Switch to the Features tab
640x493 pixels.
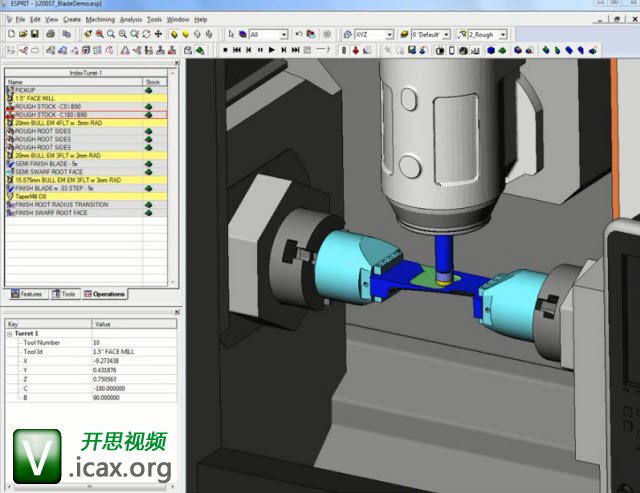(x=27, y=294)
